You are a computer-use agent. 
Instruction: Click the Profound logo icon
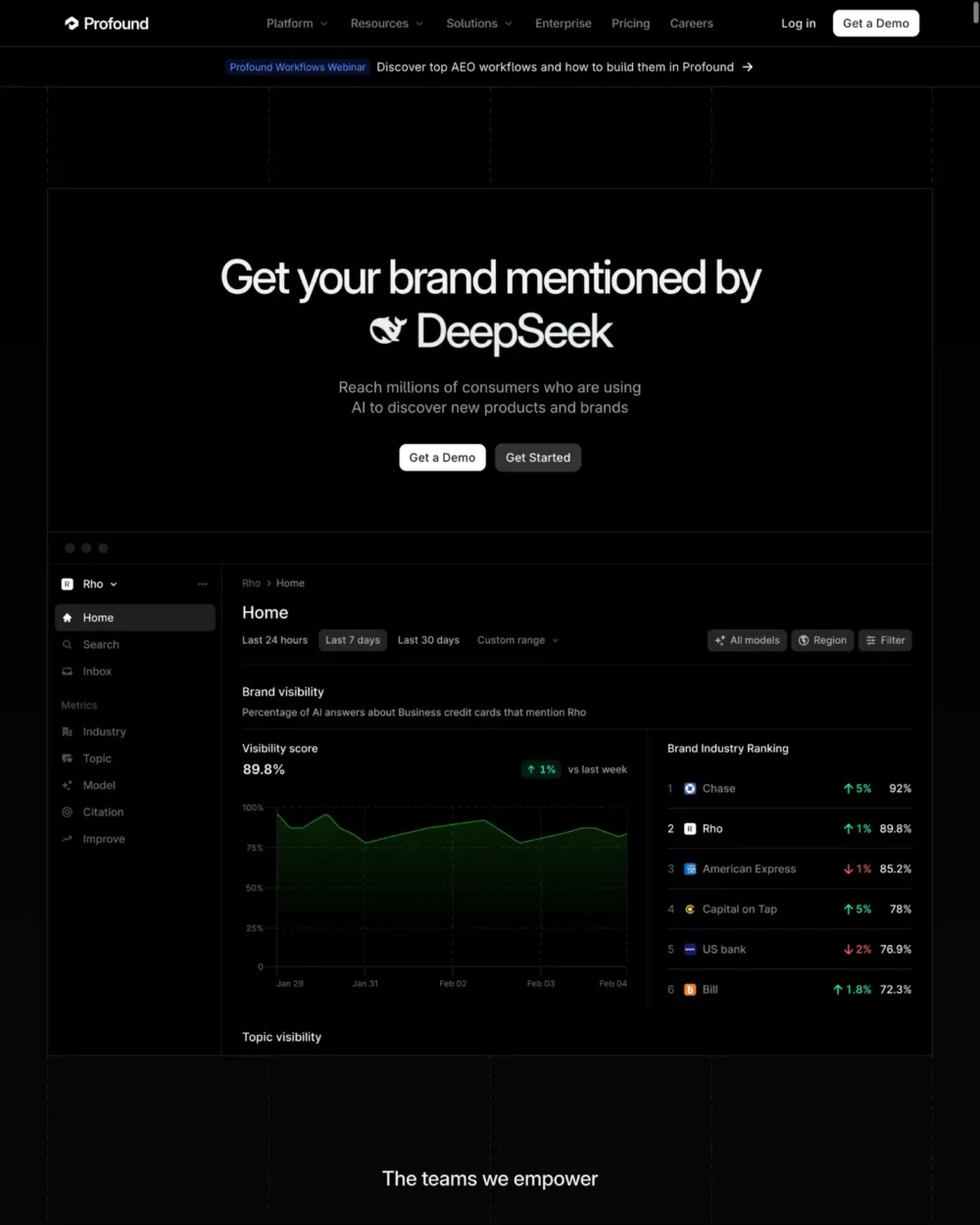click(72, 24)
